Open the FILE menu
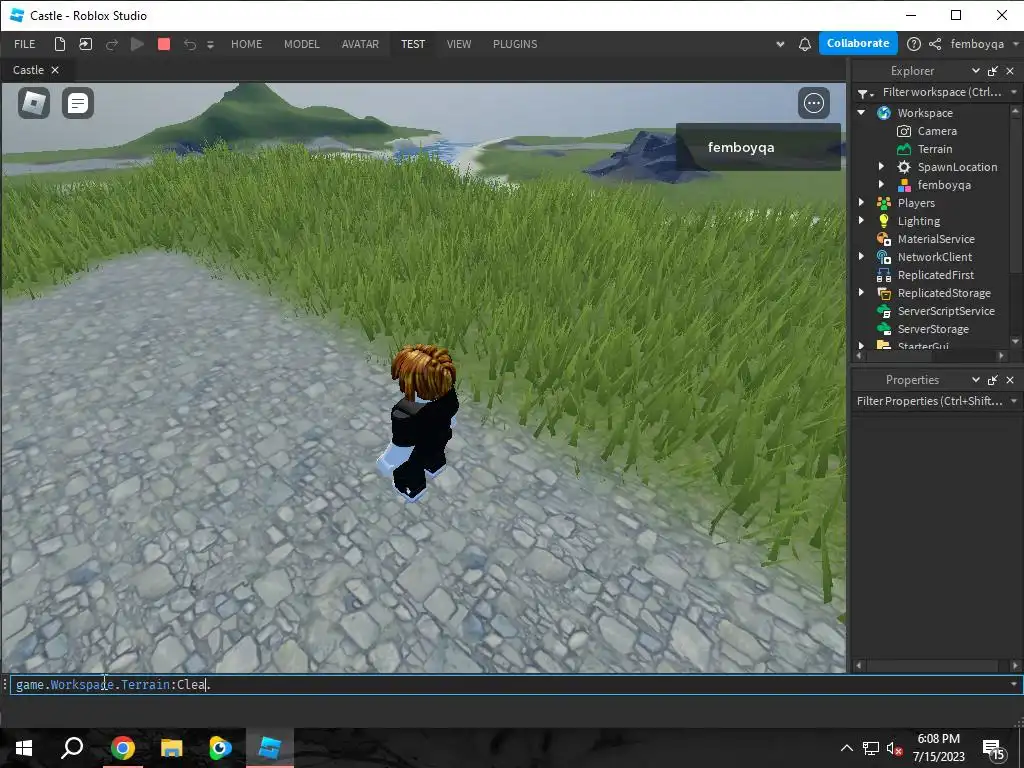The width and height of the screenshot is (1024, 768). (25, 44)
